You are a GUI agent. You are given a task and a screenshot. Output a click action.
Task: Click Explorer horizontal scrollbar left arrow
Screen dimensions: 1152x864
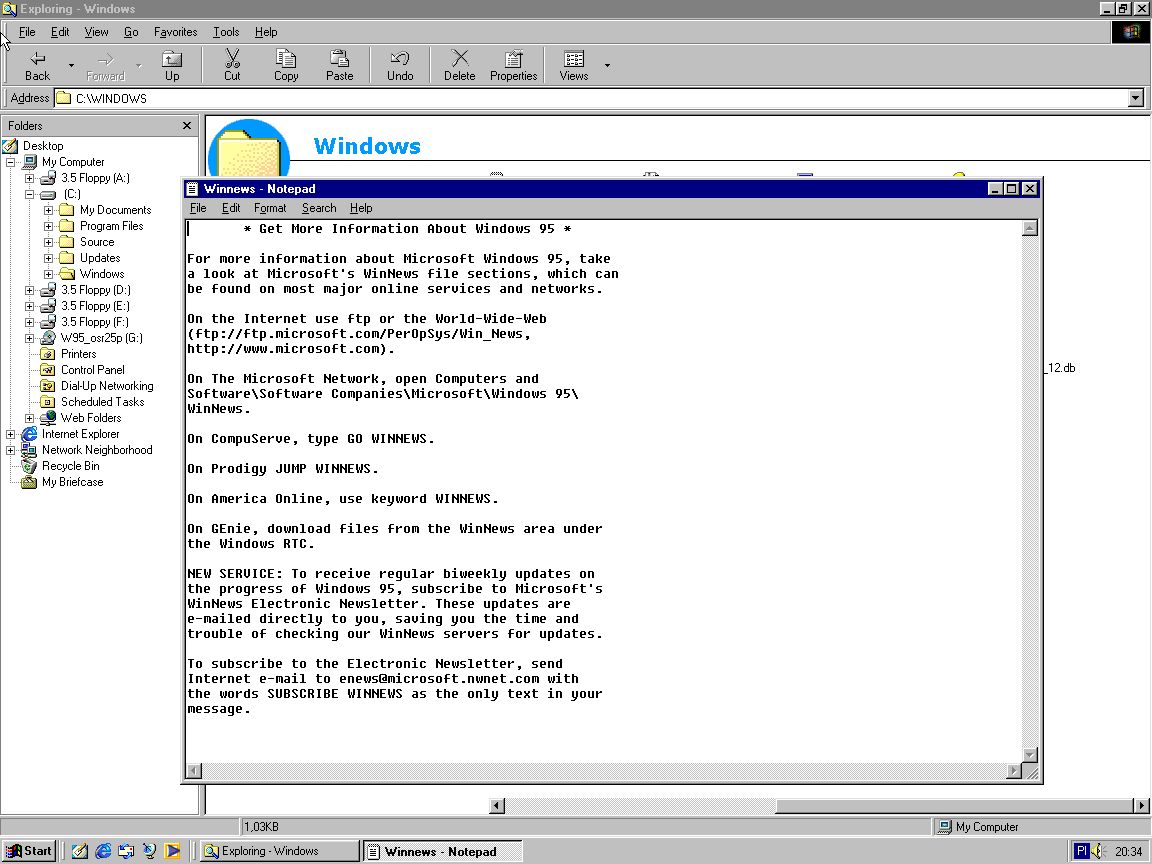(x=497, y=806)
